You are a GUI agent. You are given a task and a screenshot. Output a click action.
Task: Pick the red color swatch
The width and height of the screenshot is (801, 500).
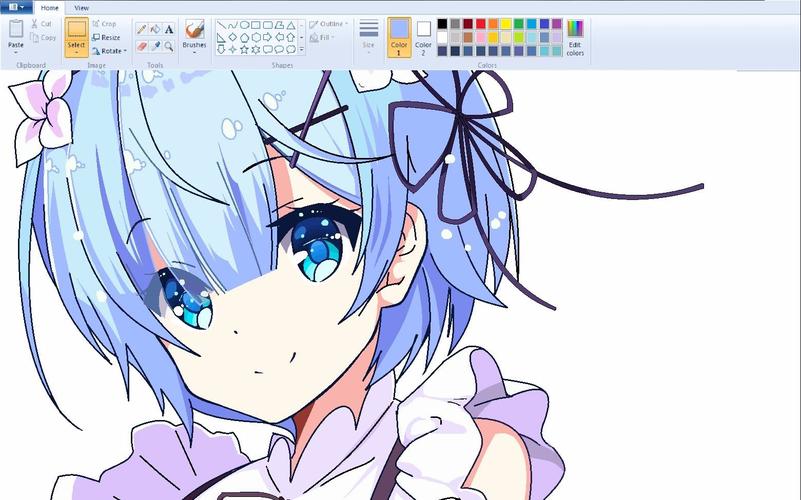pyautogui.click(x=480, y=23)
